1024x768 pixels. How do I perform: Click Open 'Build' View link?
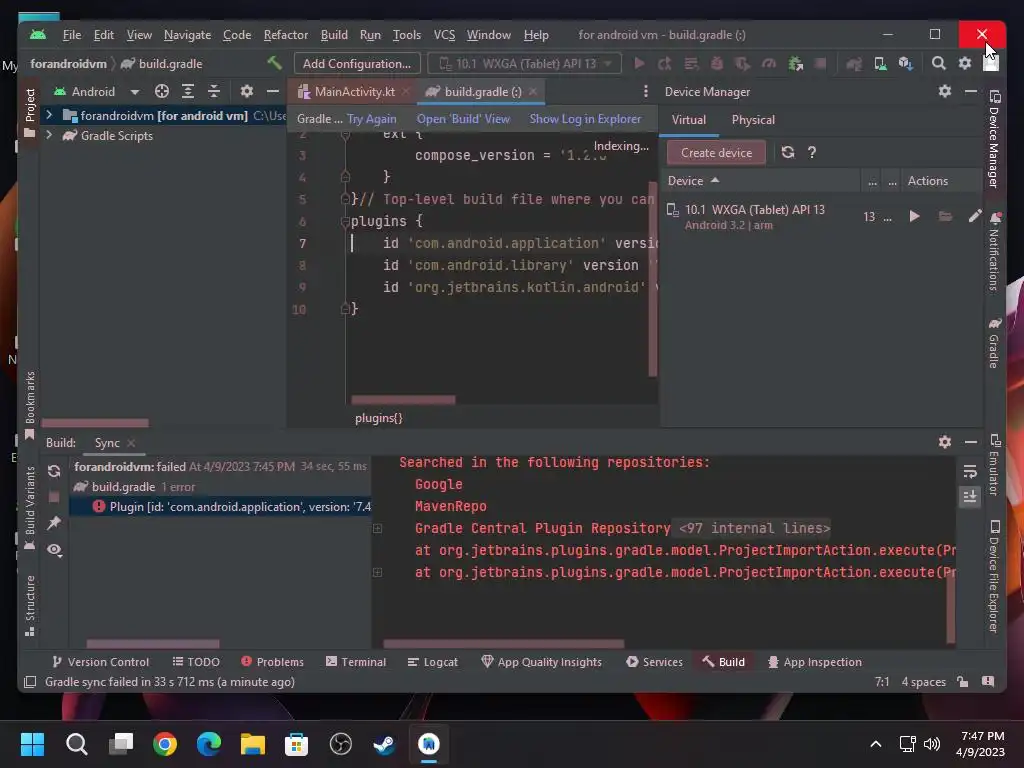pos(463,119)
